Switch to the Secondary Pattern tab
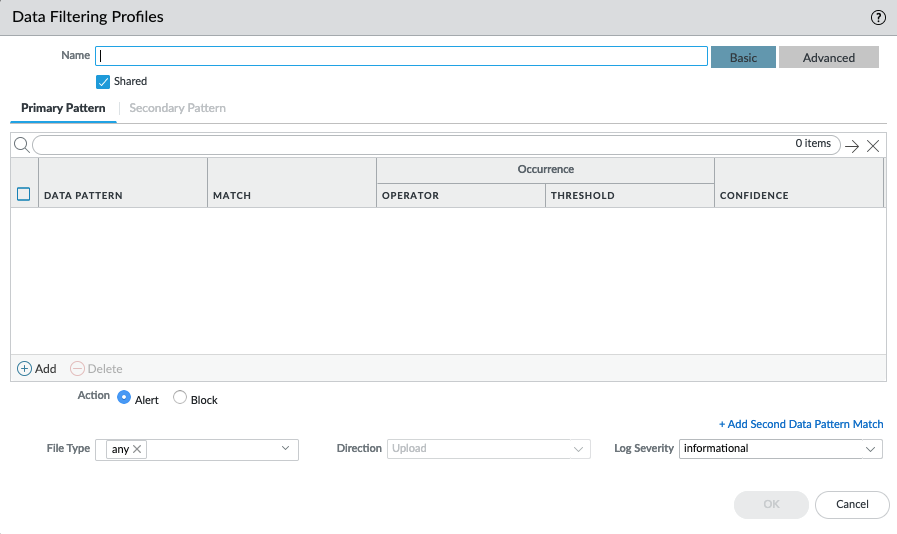 point(177,108)
